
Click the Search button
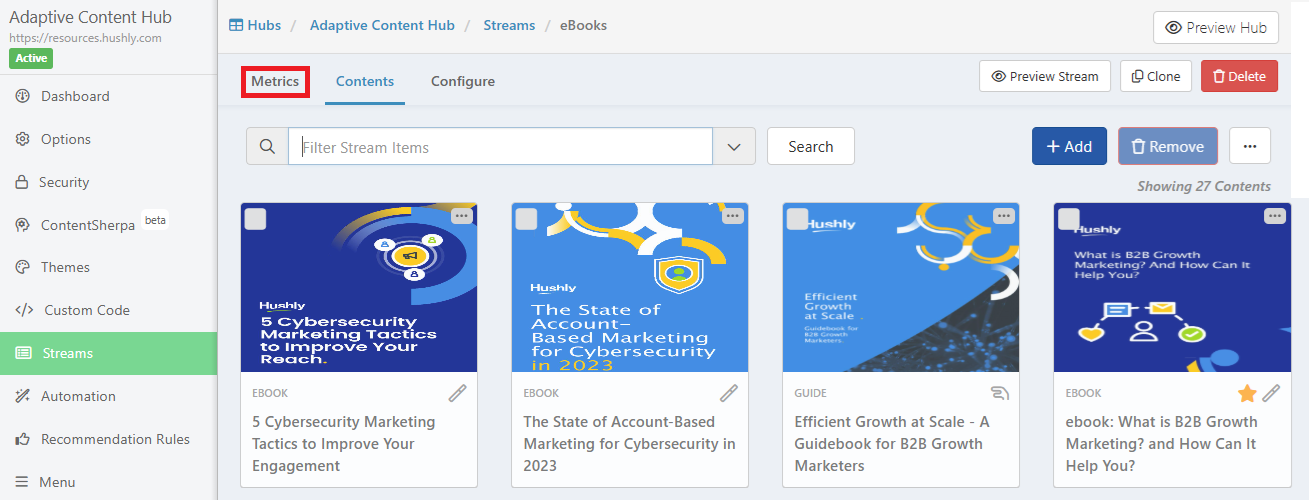click(810, 146)
